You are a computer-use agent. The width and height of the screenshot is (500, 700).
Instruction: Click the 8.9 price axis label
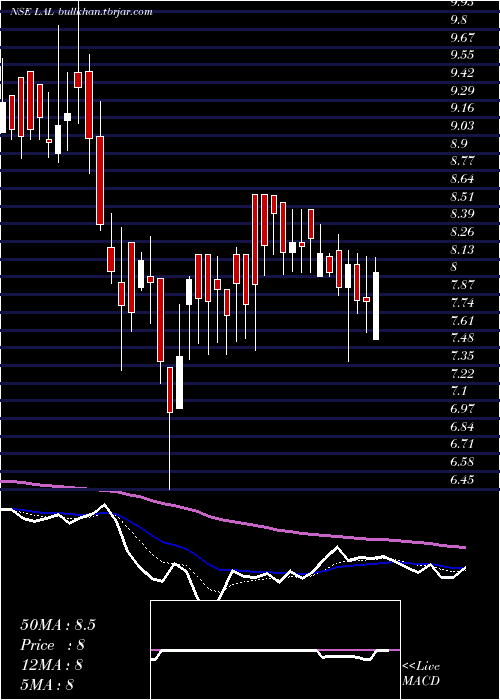coord(458,144)
